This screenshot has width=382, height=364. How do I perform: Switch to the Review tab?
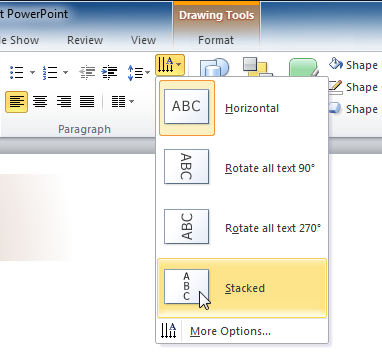point(85,40)
